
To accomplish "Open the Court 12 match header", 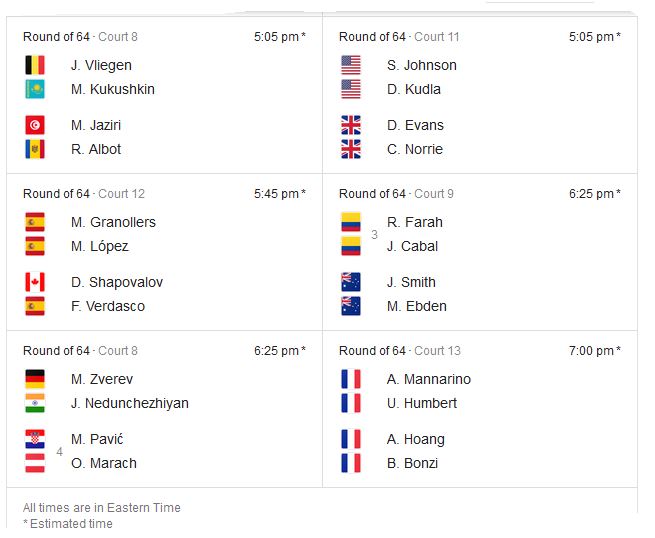I will [84, 194].
